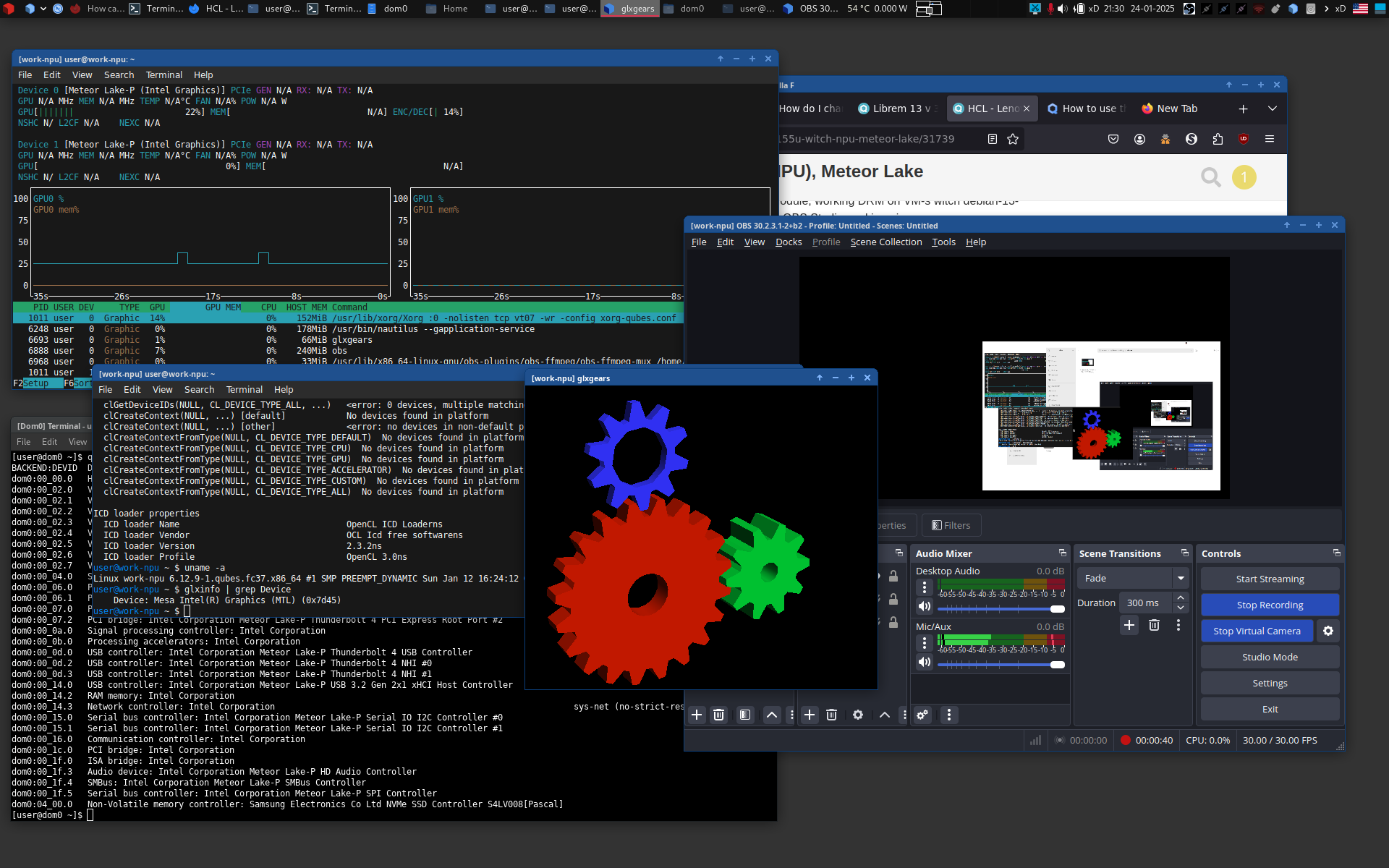The image size is (1389, 868).
Task: Remove selected source with Sources trash icon
Action: click(831, 715)
